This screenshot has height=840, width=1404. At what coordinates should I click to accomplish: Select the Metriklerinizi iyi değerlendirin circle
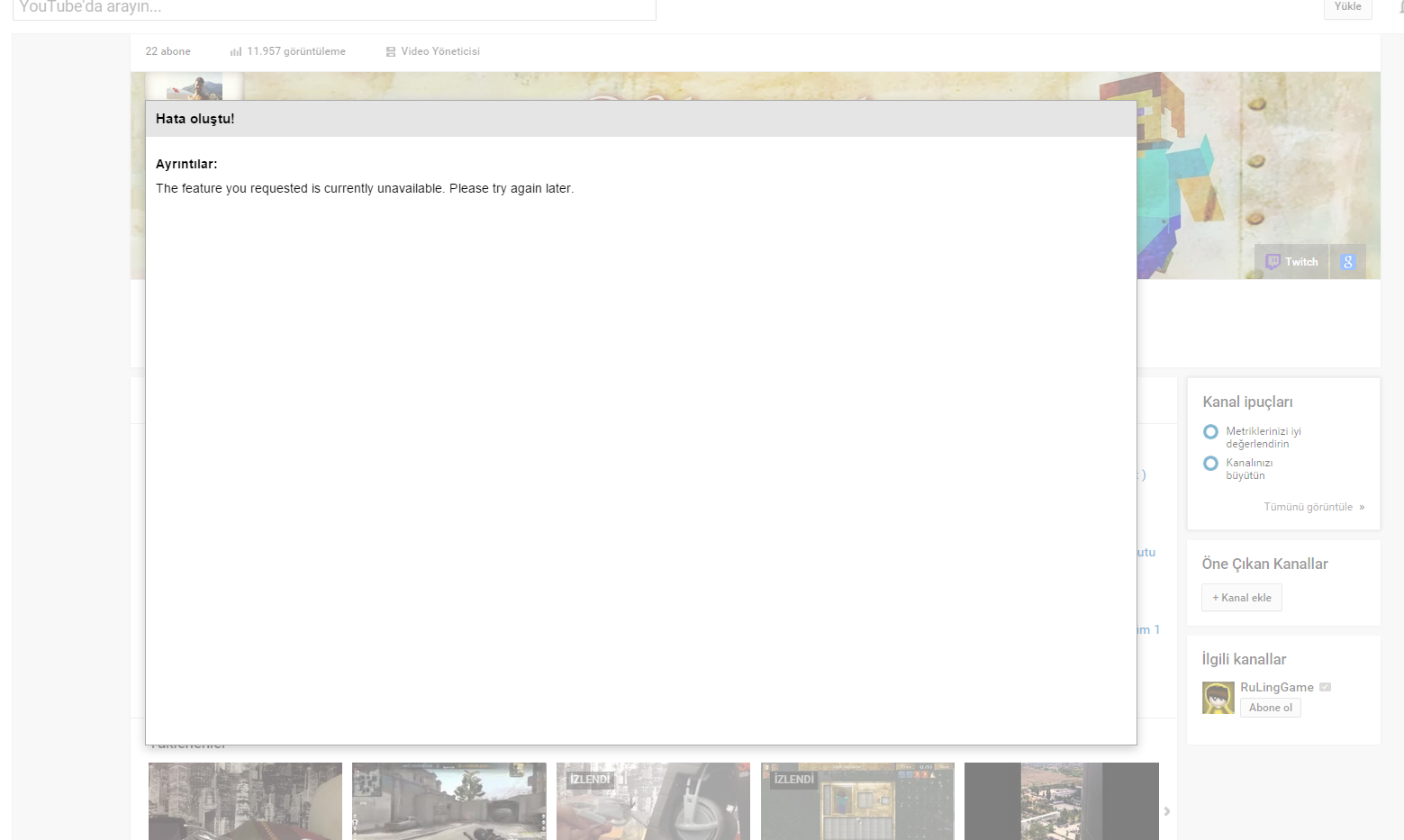(1210, 432)
